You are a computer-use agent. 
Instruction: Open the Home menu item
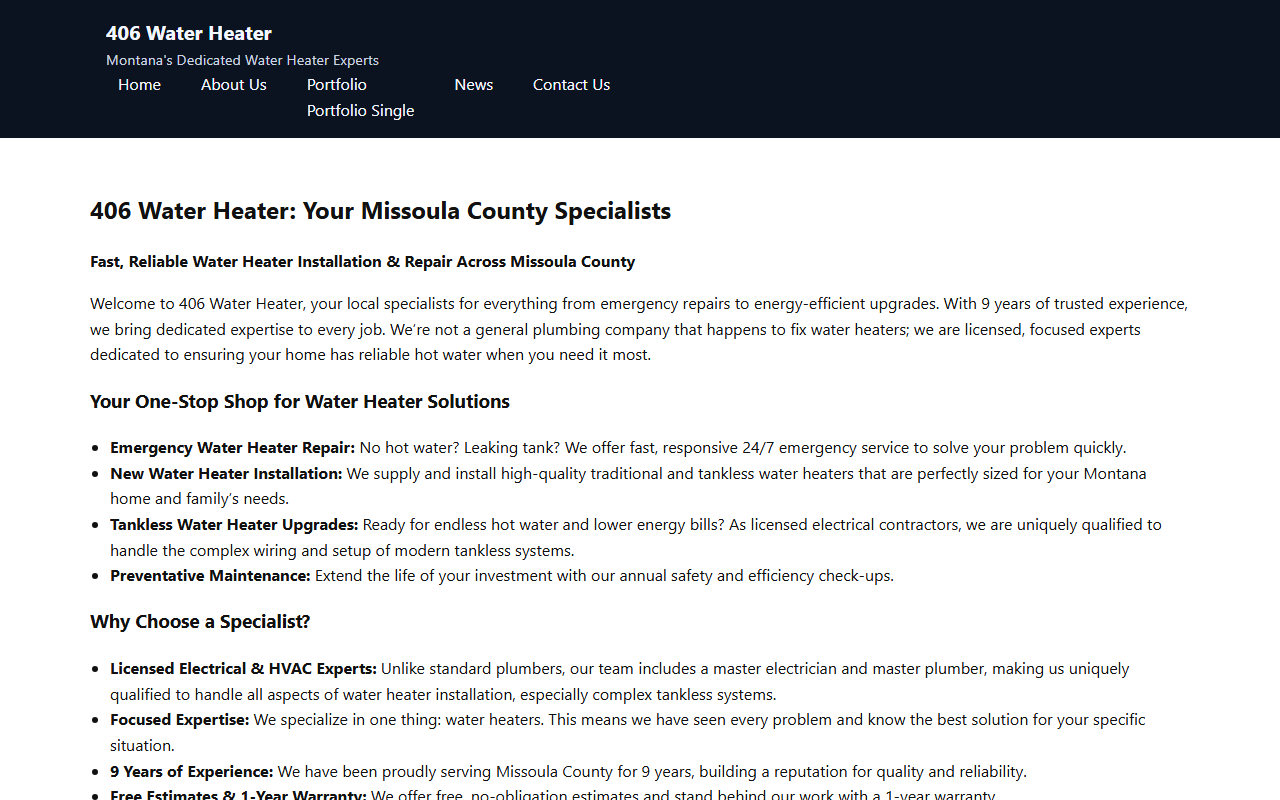point(139,85)
